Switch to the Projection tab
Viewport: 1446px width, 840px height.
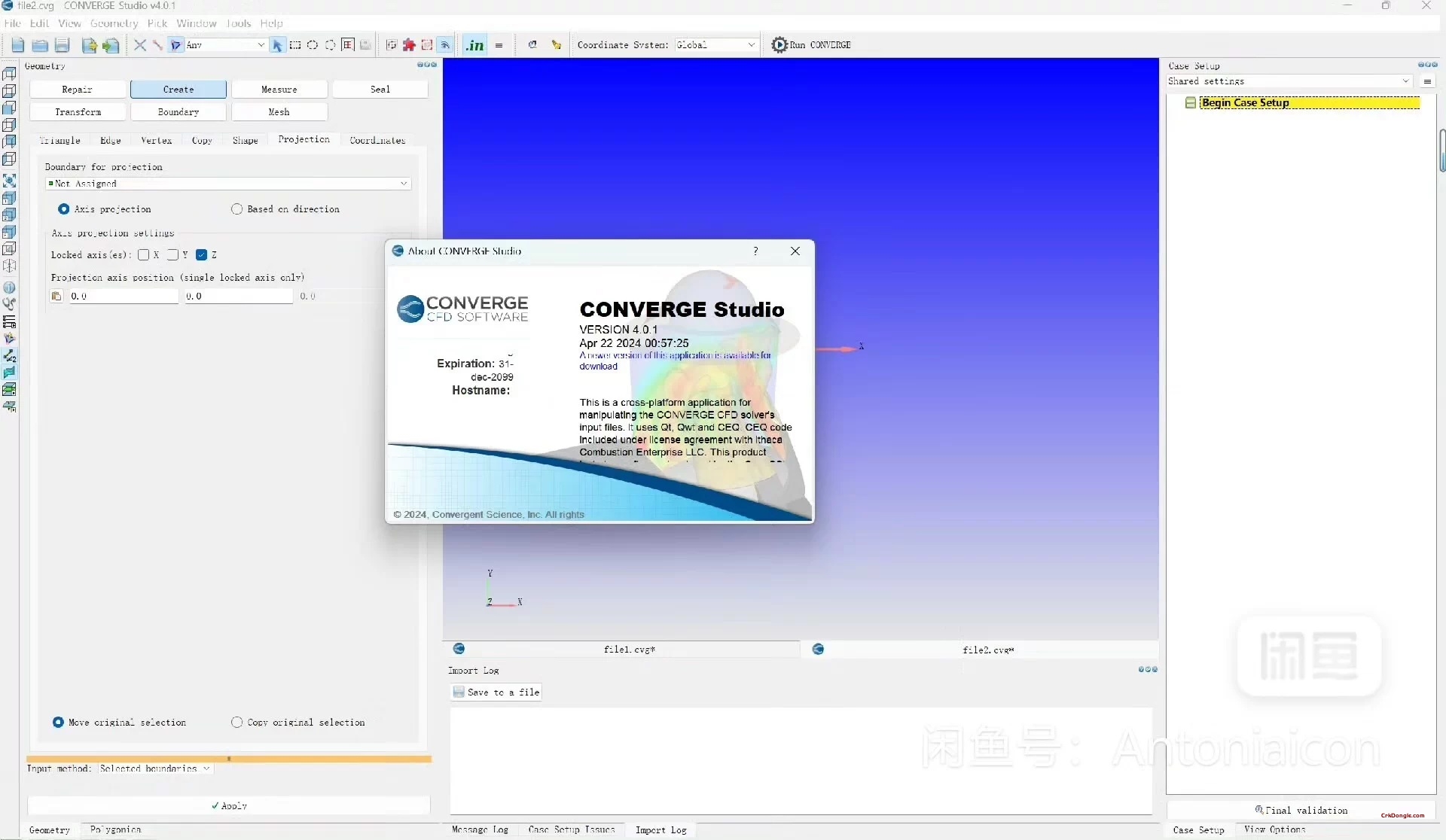coord(304,139)
